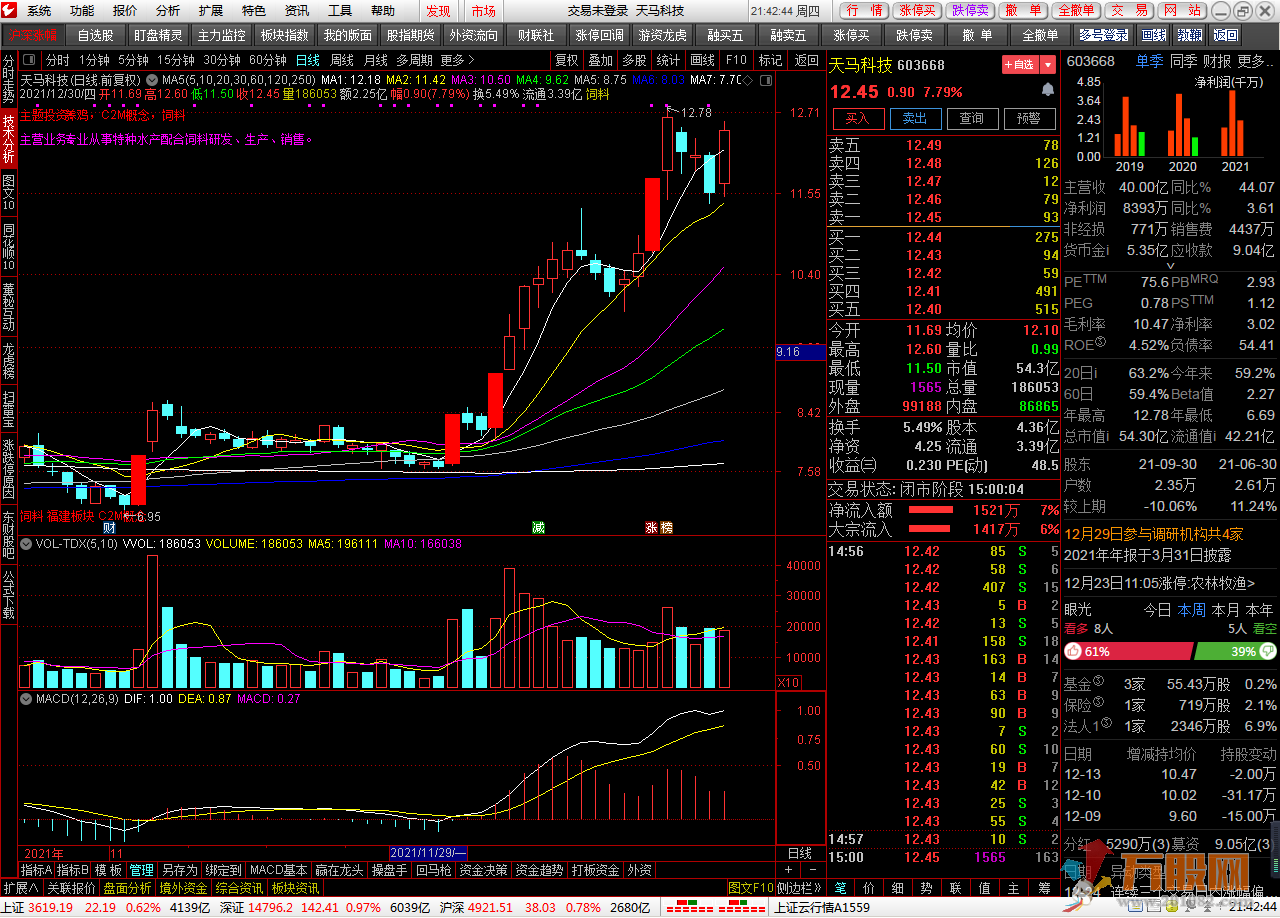Open the F10 company info button

[x=737, y=60]
